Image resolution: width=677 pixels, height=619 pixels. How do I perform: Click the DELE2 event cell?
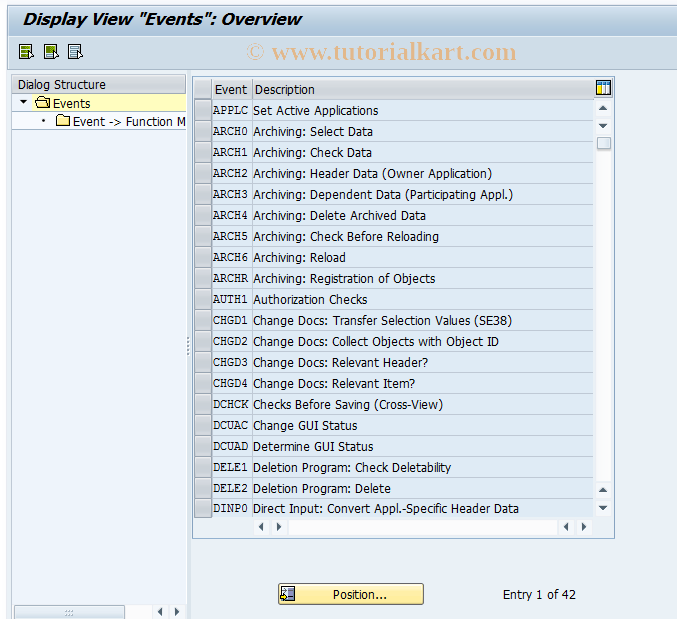pos(231,488)
